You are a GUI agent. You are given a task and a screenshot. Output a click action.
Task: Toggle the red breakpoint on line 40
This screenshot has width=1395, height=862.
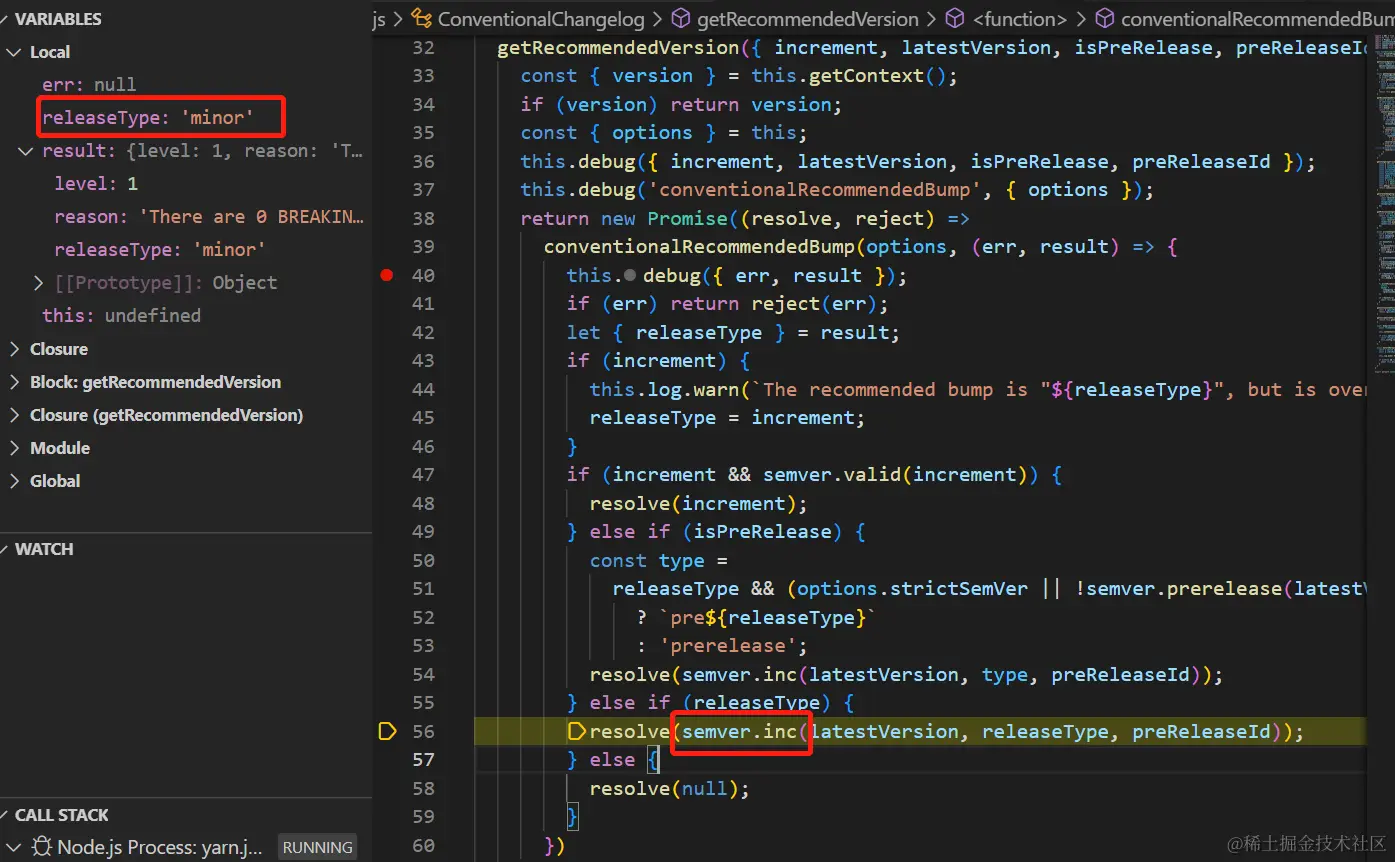coord(387,275)
